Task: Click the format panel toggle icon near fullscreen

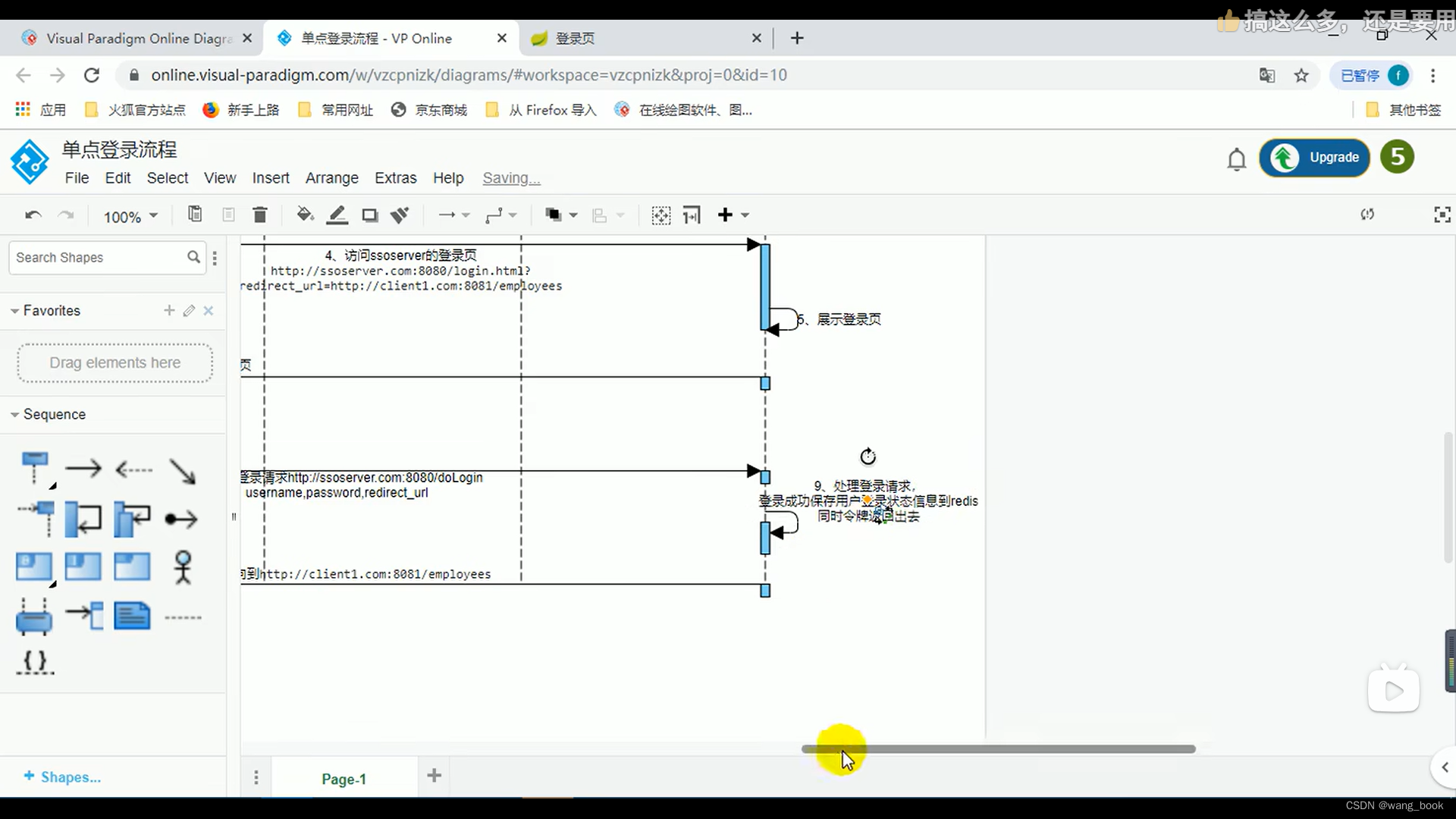Action: (1367, 215)
